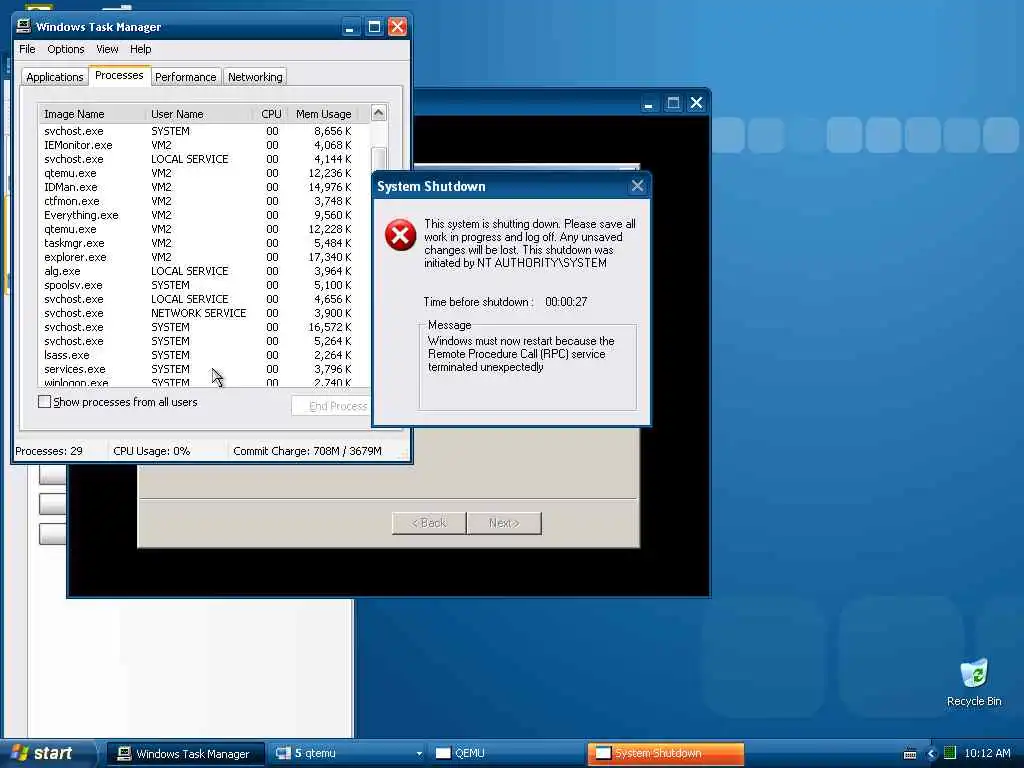Select the QEMU taskbar button
Image resolution: width=1024 pixels, height=768 pixels.
tap(507, 754)
